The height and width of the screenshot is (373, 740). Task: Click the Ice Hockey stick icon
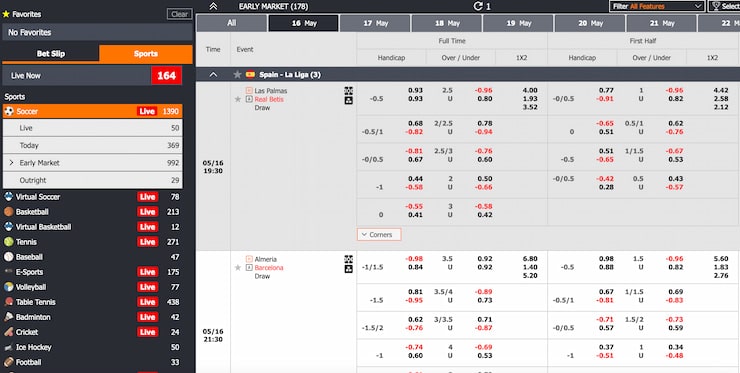point(8,348)
